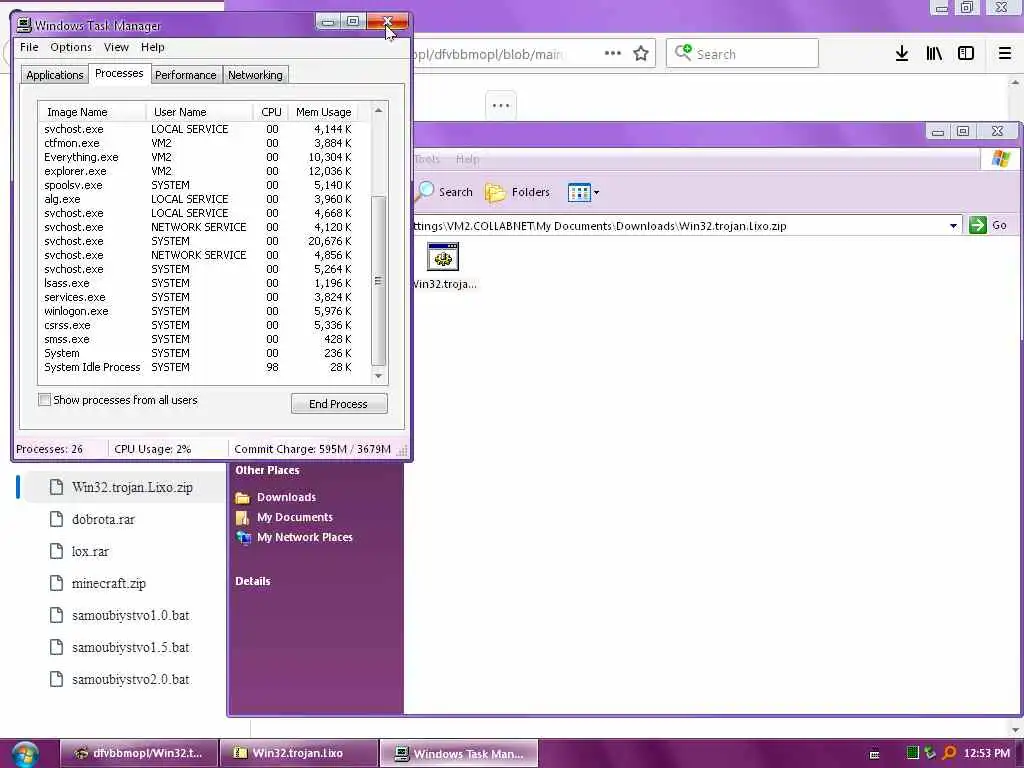The height and width of the screenshot is (768, 1024).
Task: Click process list scroll up arrow
Action: click(378, 110)
